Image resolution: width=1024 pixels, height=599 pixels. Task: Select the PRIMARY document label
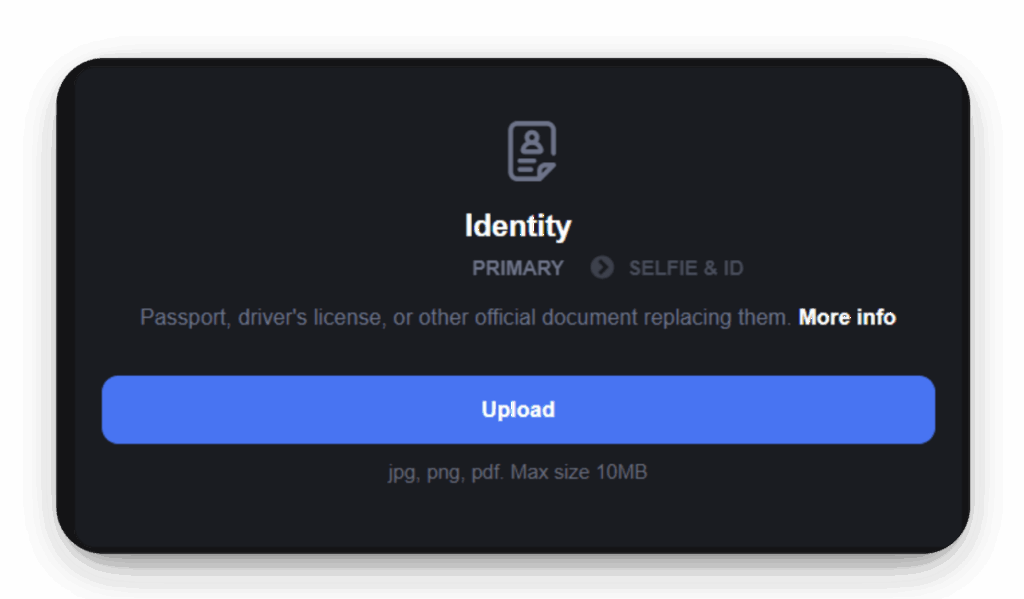(x=517, y=268)
